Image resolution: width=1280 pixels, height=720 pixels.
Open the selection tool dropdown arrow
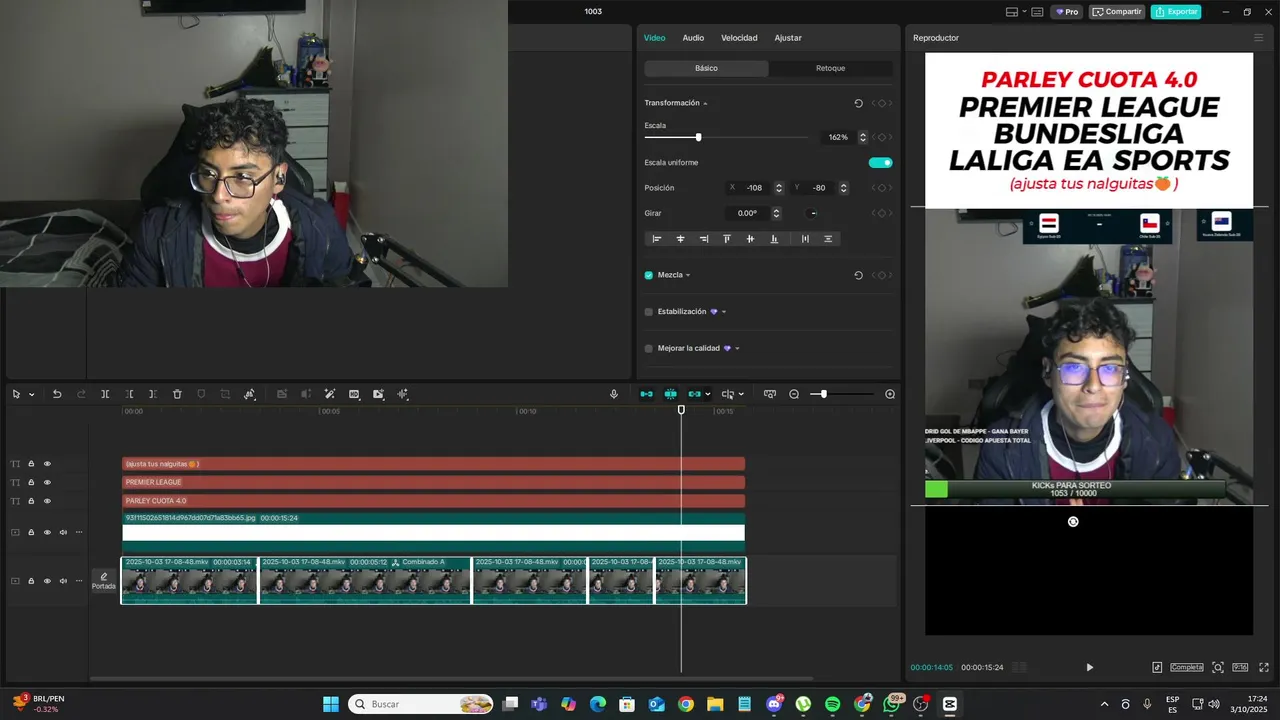31,394
